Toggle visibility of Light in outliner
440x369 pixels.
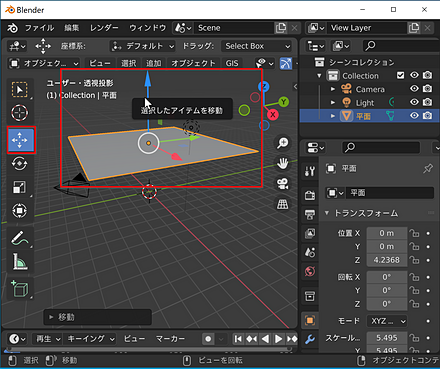coord(414,102)
